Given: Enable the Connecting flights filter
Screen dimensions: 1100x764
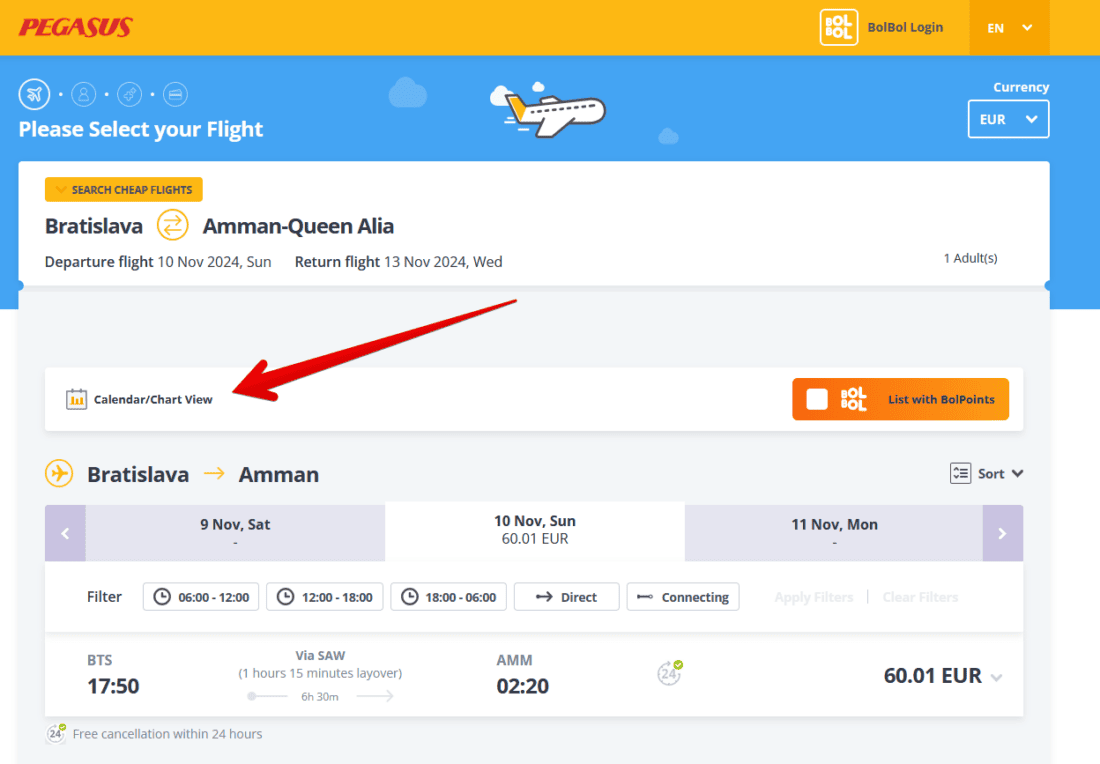Looking at the screenshot, I should 683,597.
